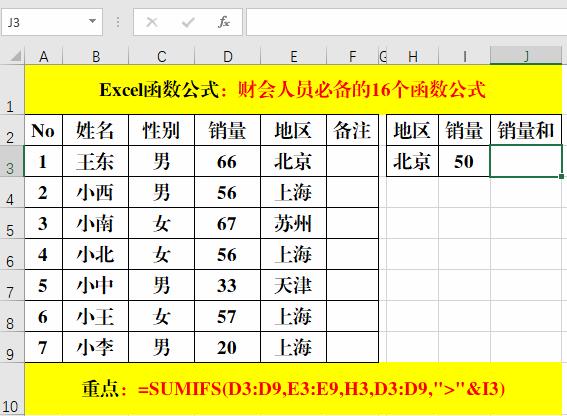Image resolution: width=567 pixels, height=416 pixels.
Task: Select column D header
Action: click(227, 56)
